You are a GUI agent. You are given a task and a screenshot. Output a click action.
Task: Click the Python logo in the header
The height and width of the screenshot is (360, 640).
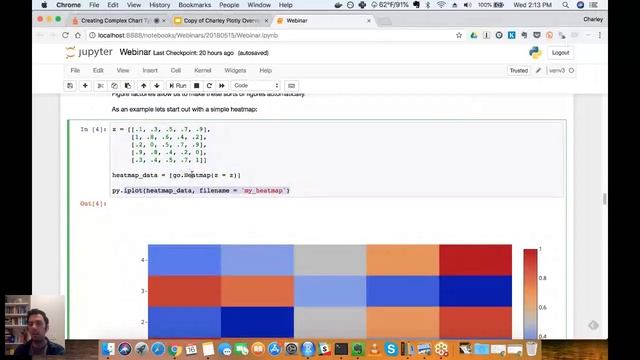tap(535, 53)
